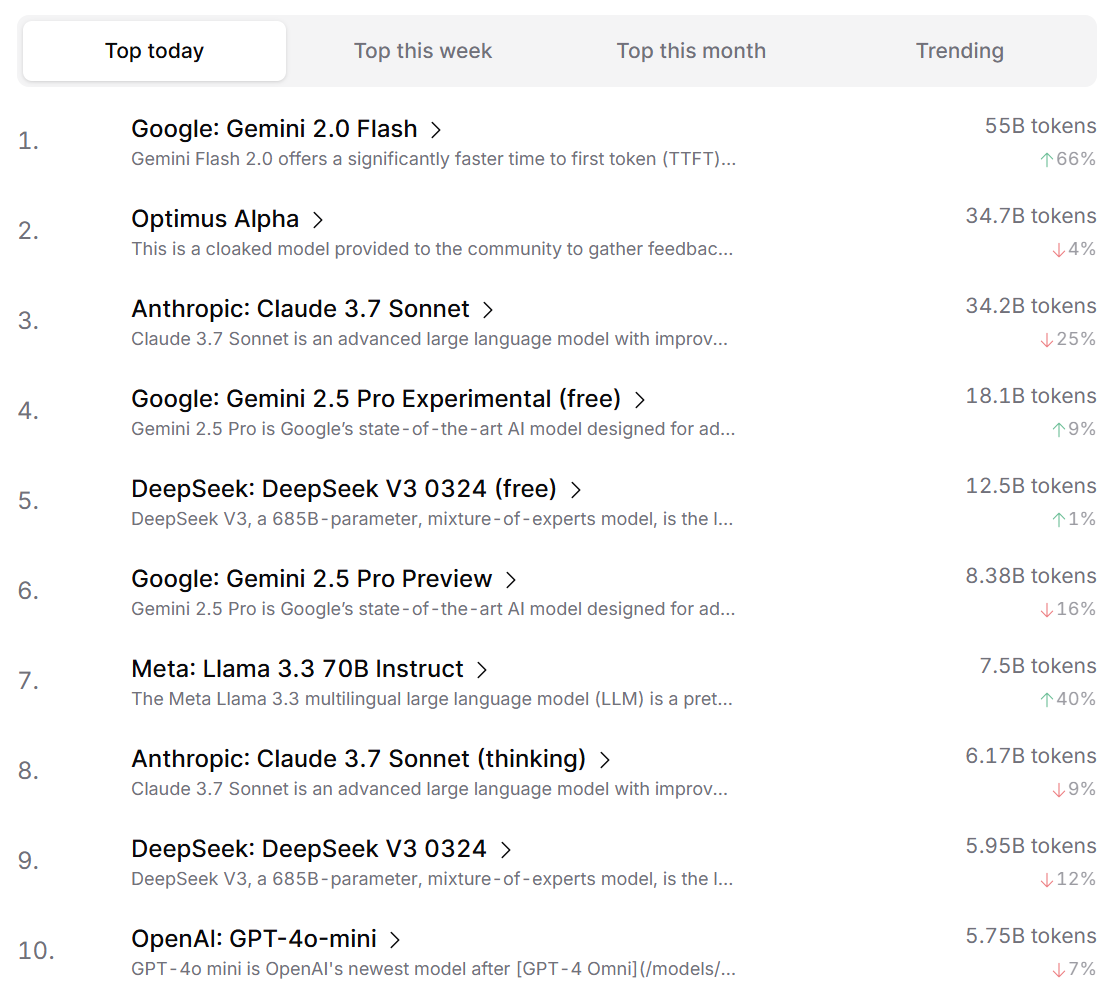Screen dimensions: 1113x994
Task: Open Google: Gemini 2.0 Flash model link
Action: coord(274,129)
